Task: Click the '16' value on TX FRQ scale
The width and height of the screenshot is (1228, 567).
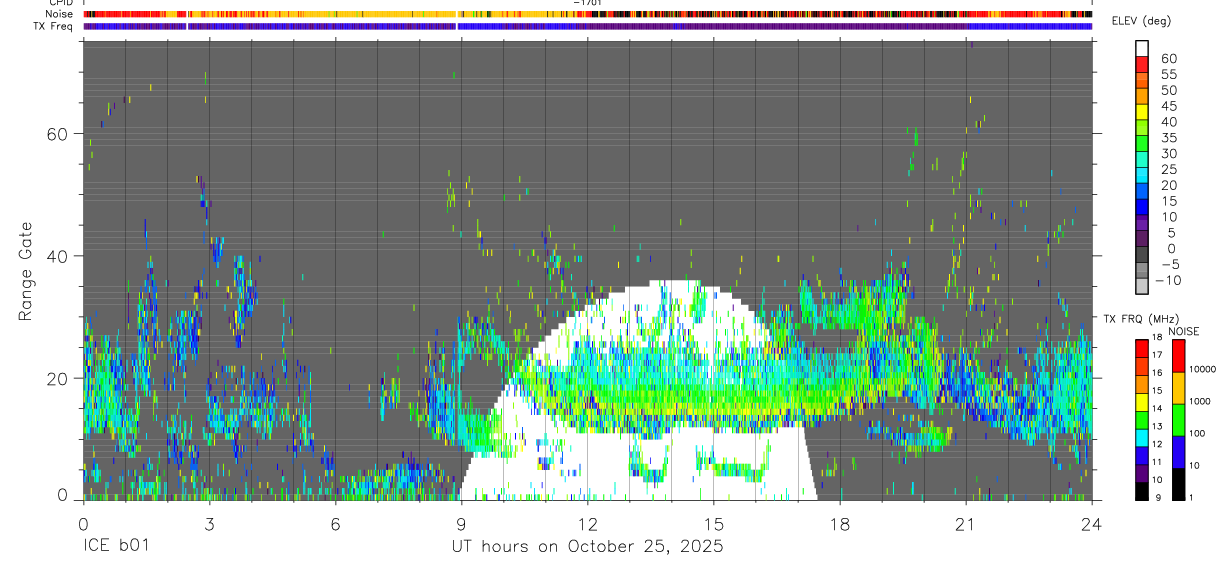Action: (1159, 373)
